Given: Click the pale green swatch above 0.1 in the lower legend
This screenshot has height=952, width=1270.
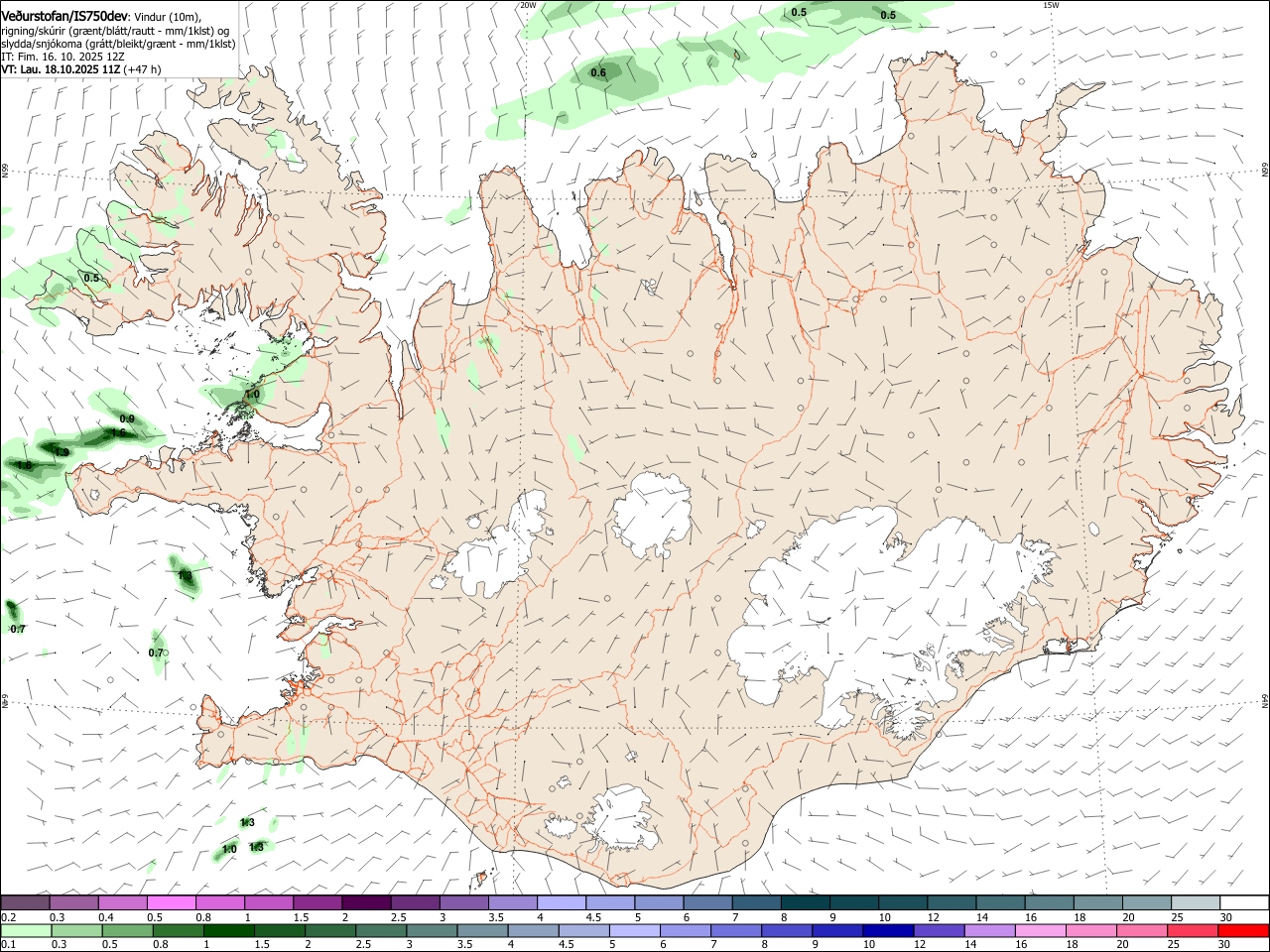Looking at the screenshot, I should tap(26, 931).
